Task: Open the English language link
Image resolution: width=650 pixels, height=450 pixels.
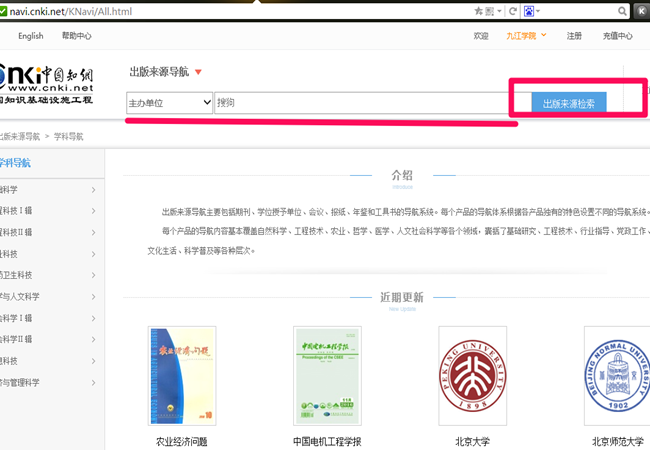Action: coord(31,36)
